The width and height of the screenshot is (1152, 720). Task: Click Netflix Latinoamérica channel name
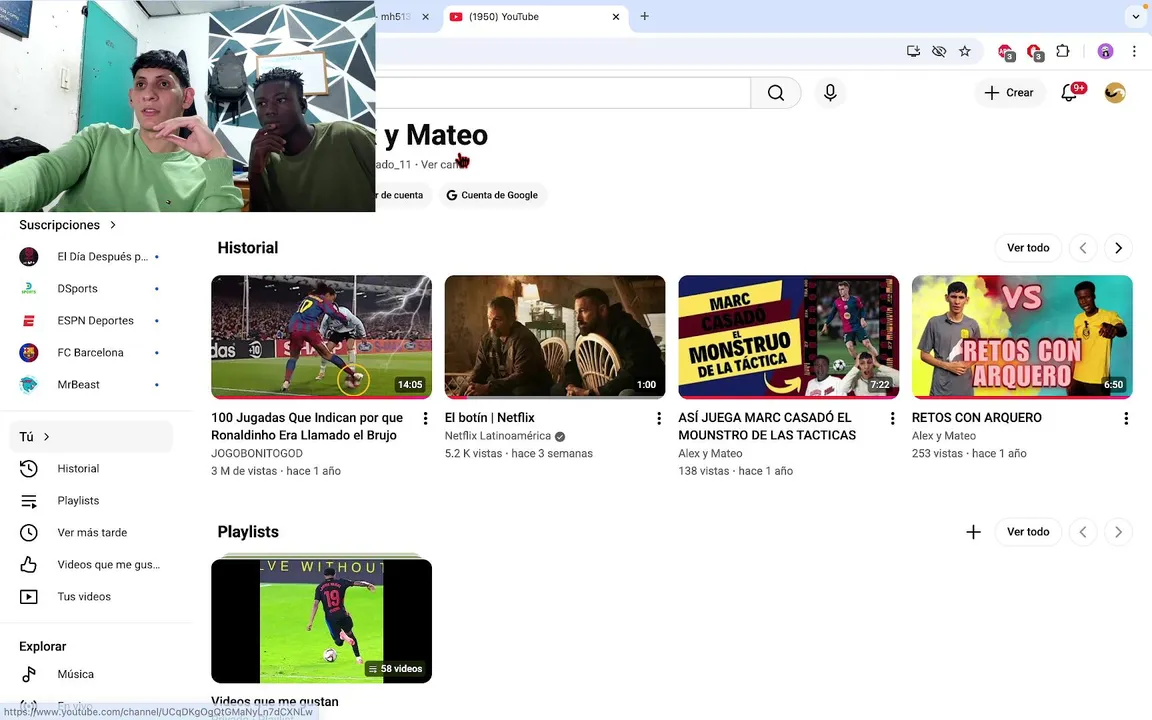[497, 436]
